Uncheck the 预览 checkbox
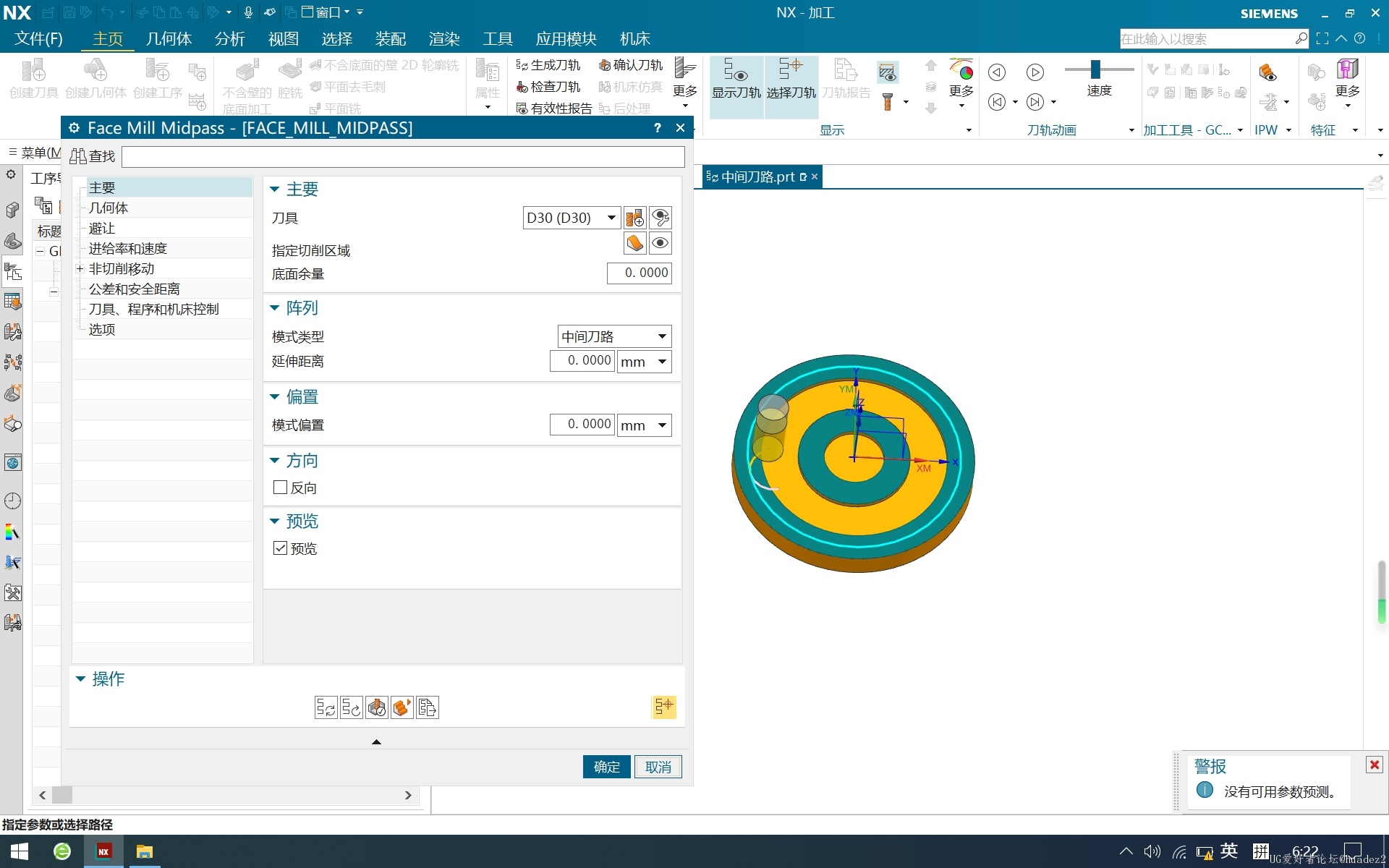Image resolution: width=1389 pixels, height=868 pixels. [x=280, y=548]
